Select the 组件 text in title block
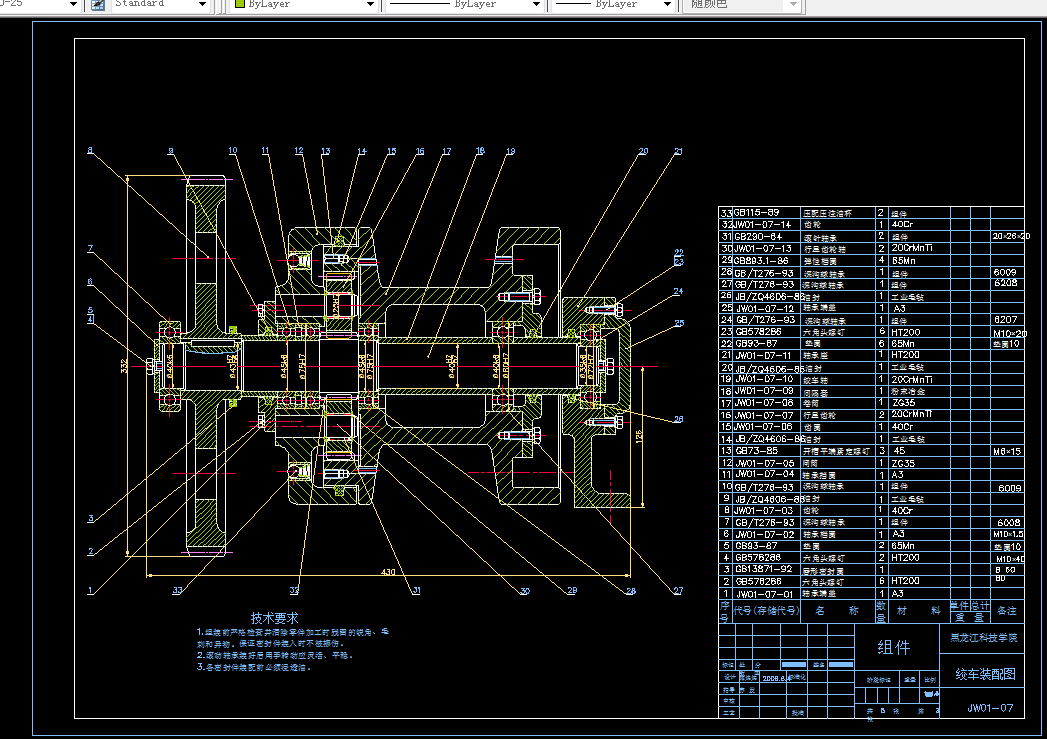Image resolution: width=1047 pixels, height=739 pixels. pos(893,647)
